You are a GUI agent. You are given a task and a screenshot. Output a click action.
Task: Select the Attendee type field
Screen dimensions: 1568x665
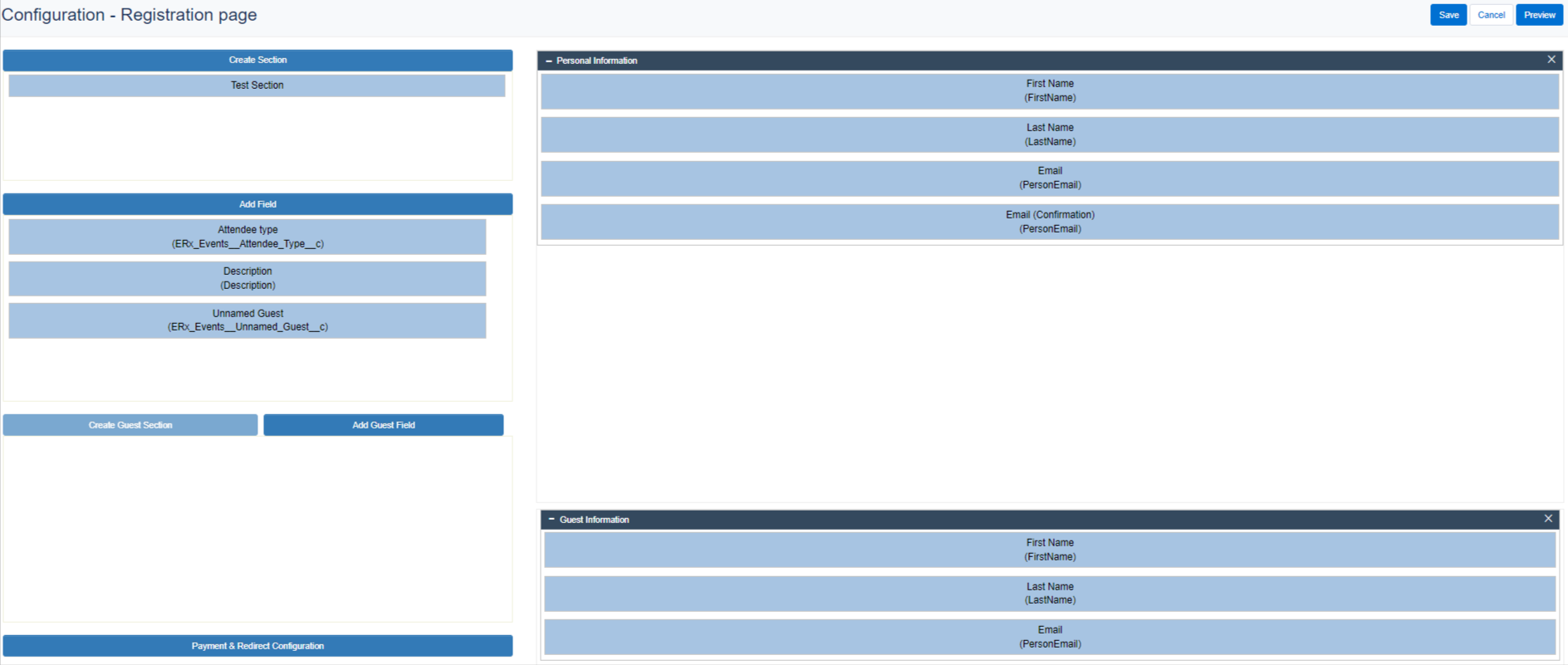[x=247, y=237]
